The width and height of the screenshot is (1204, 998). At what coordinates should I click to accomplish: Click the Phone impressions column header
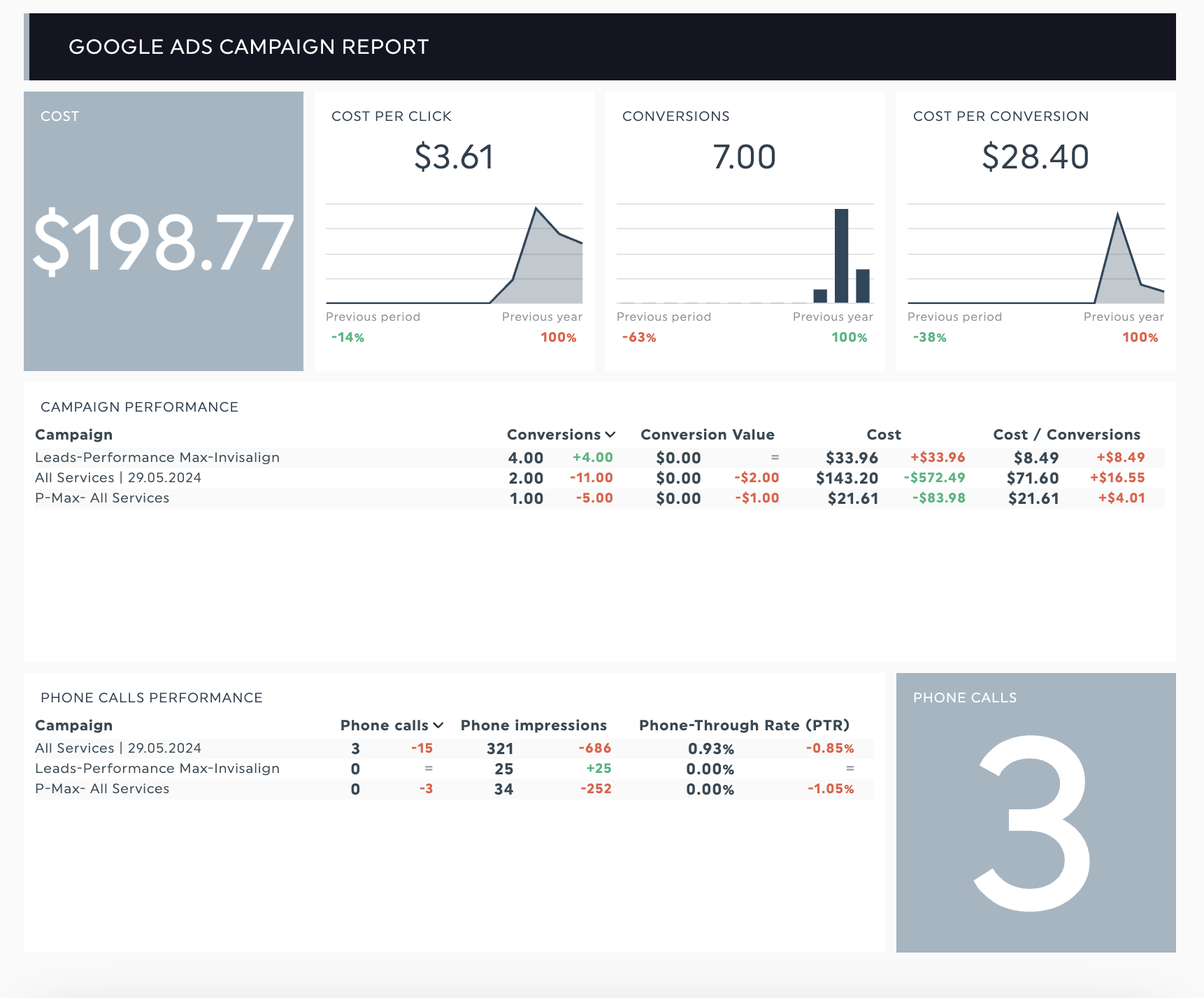[533, 725]
